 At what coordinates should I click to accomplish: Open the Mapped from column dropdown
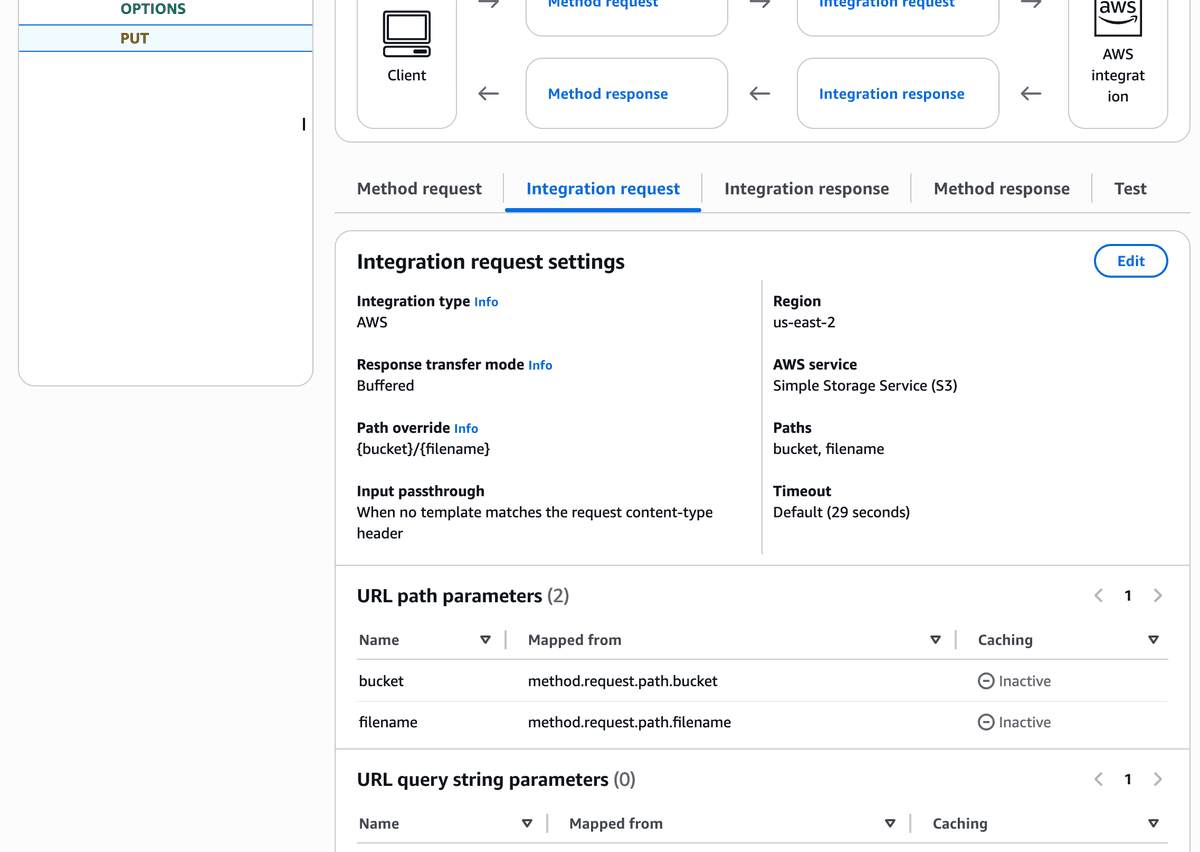[x=935, y=639]
